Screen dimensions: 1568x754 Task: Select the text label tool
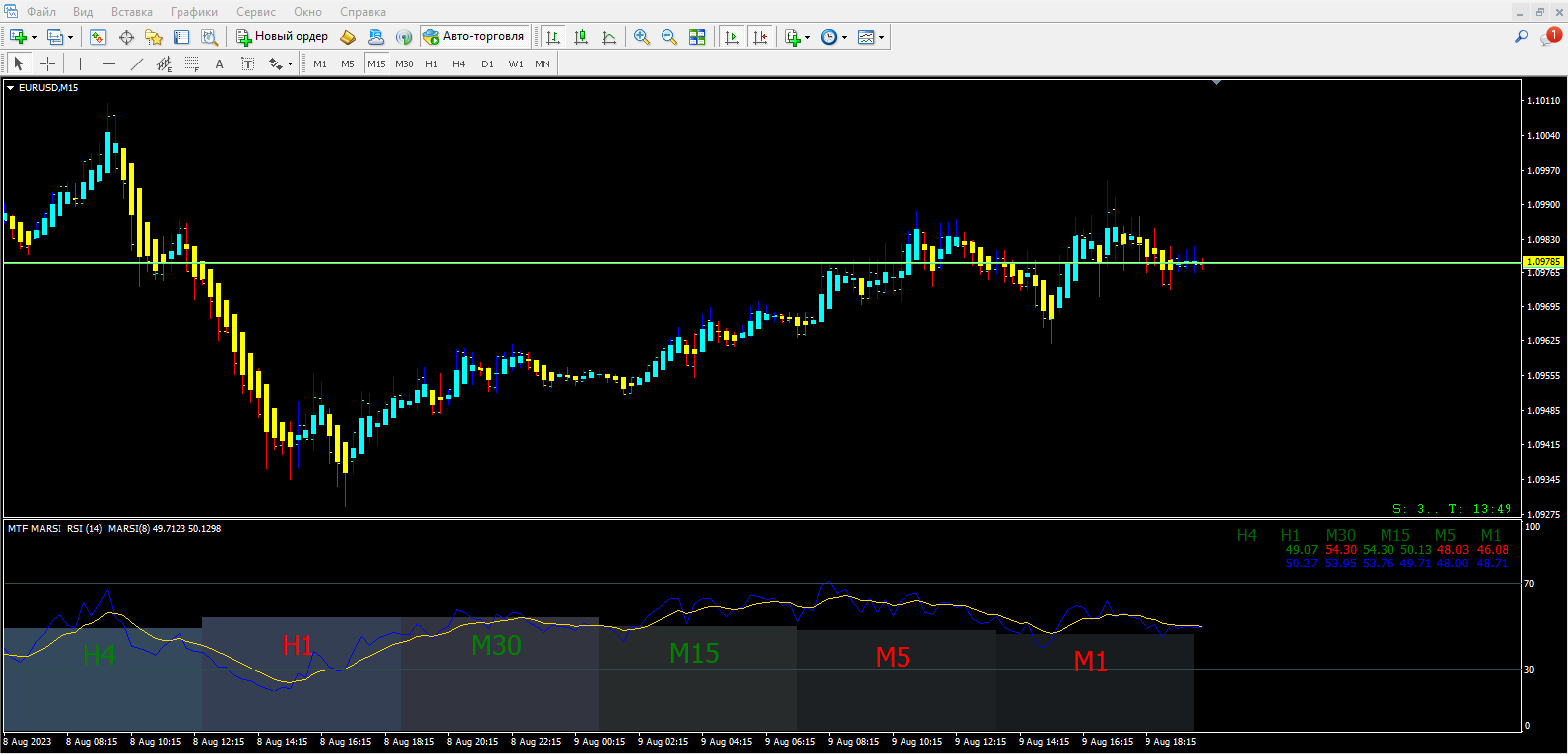point(248,63)
